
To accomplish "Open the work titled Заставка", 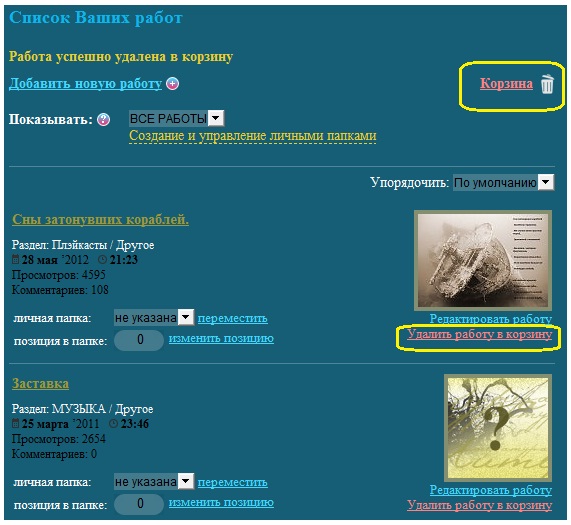I will click(40, 383).
